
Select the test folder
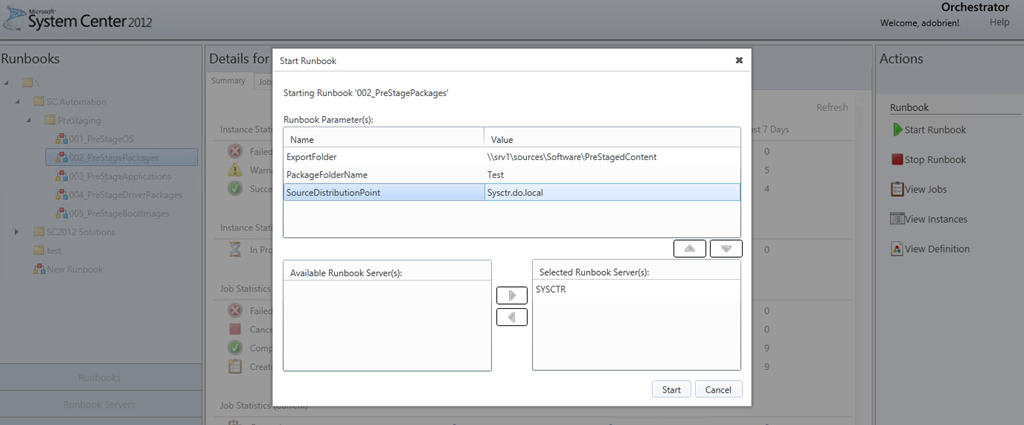click(54, 251)
